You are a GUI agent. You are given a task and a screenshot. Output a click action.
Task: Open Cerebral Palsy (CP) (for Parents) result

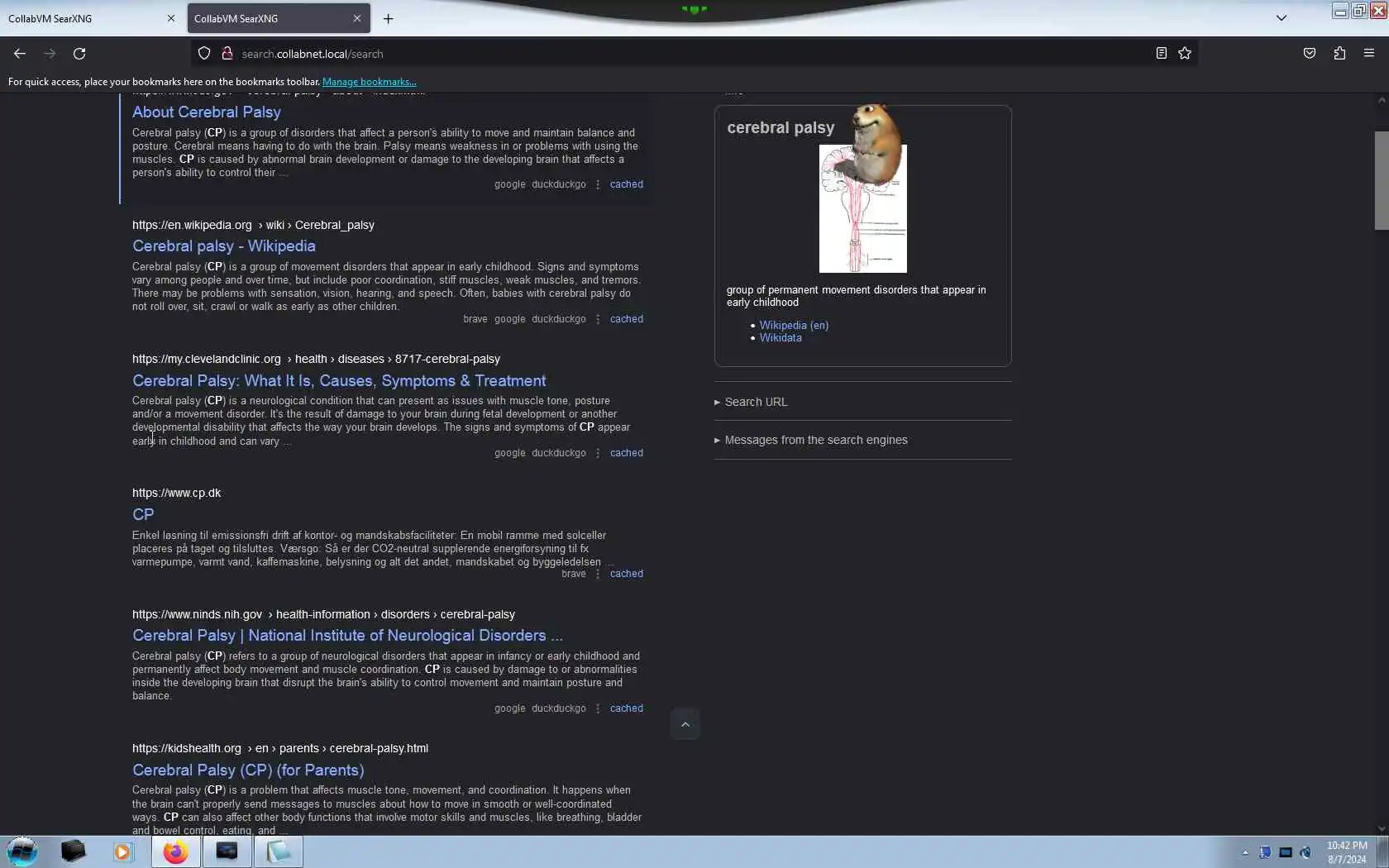tap(248, 770)
